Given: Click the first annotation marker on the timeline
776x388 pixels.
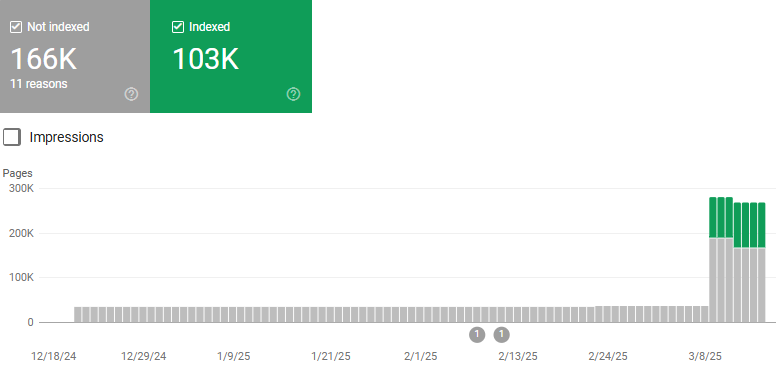Looking at the screenshot, I should pos(477,335).
